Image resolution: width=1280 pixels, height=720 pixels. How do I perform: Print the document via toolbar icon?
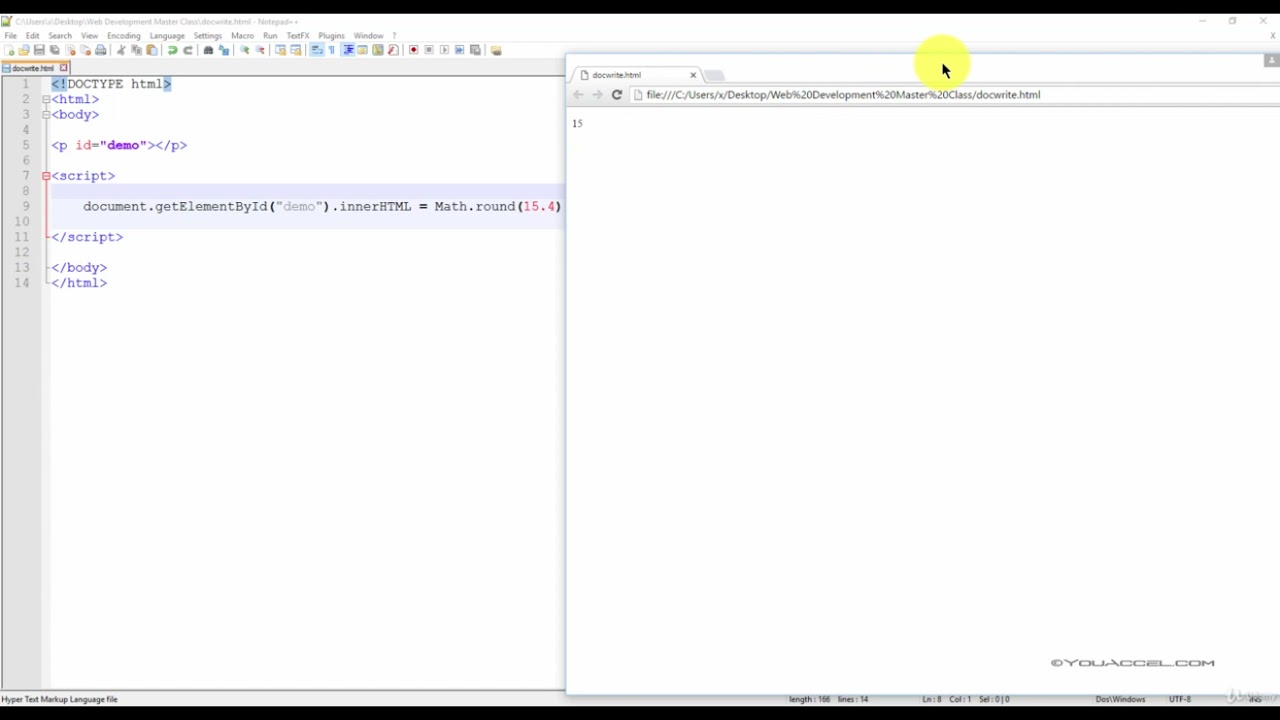click(100, 50)
